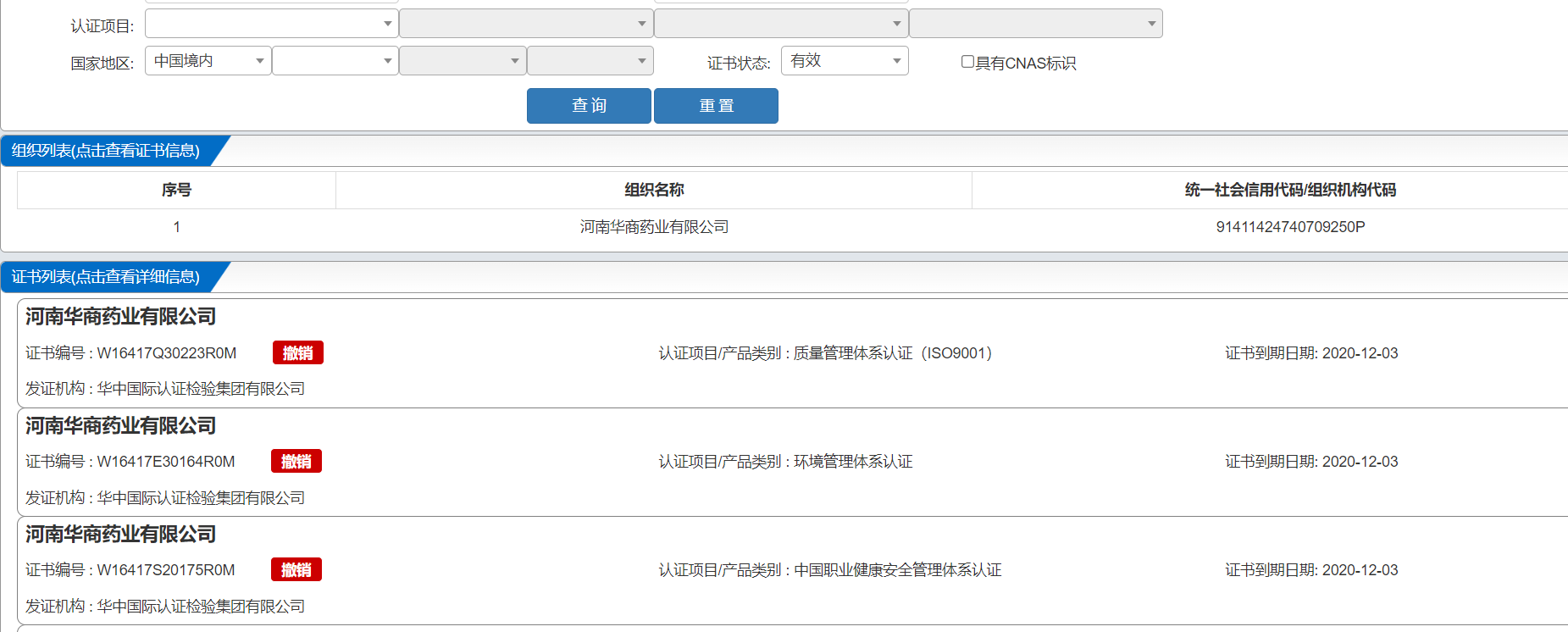This screenshot has height=632, width=1568.
Task: Click serial number 1 in organization list
Action: (176, 227)
